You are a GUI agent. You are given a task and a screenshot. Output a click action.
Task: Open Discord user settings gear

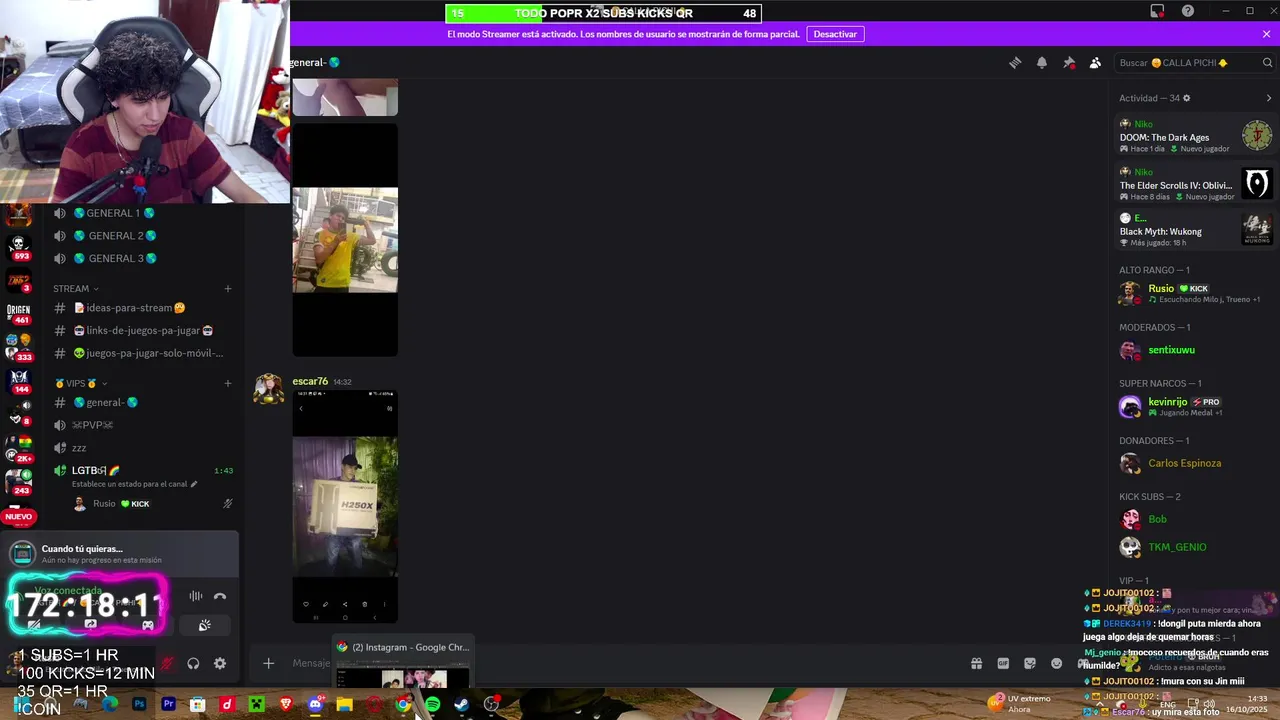click(220, 663)
